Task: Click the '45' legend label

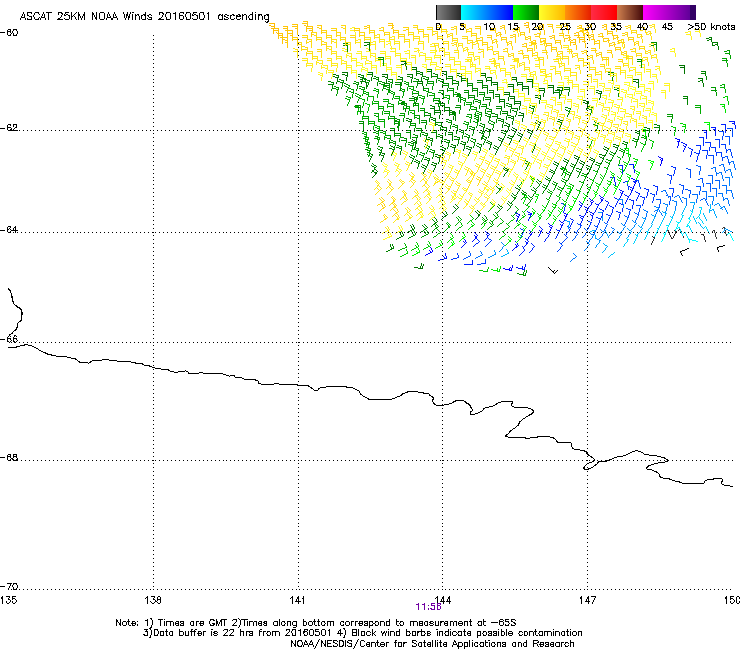Action: [x=667, y=27]
